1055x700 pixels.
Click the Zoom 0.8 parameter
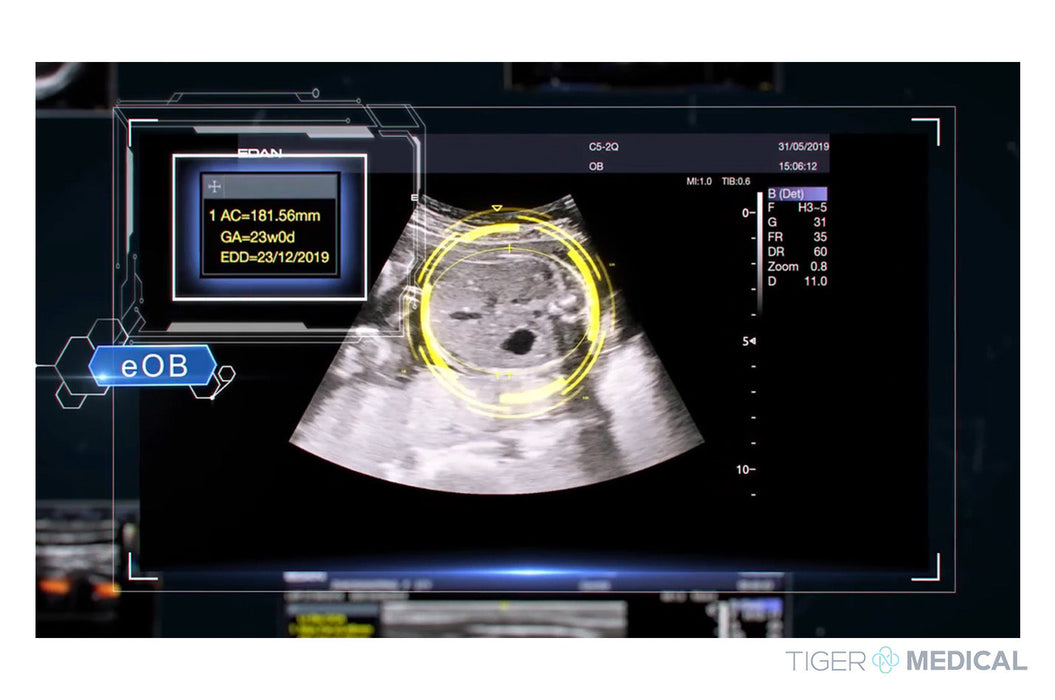[797, 267]
